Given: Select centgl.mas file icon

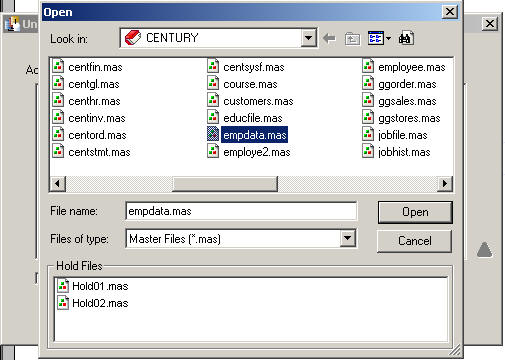Looking at the screenshot, I should pyautogui.click(x=58, y=83).
